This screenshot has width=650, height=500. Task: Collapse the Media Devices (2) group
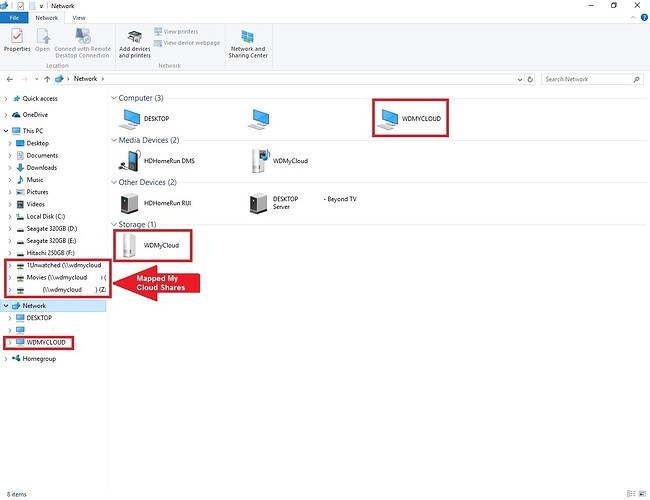(x=114, y=140)
